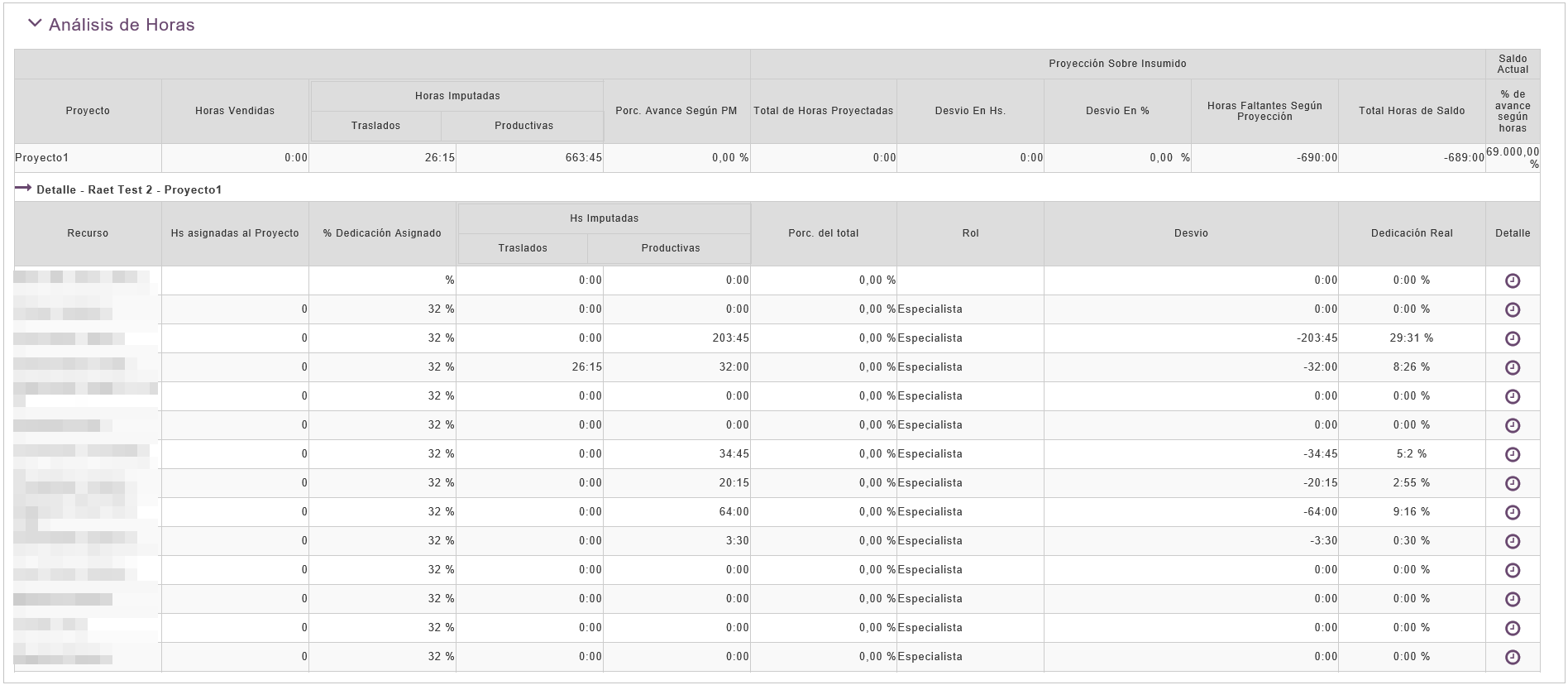Select the 9:16 % dedicación real cell
Screen dimensions: 1568x685
coord(1412,512)
